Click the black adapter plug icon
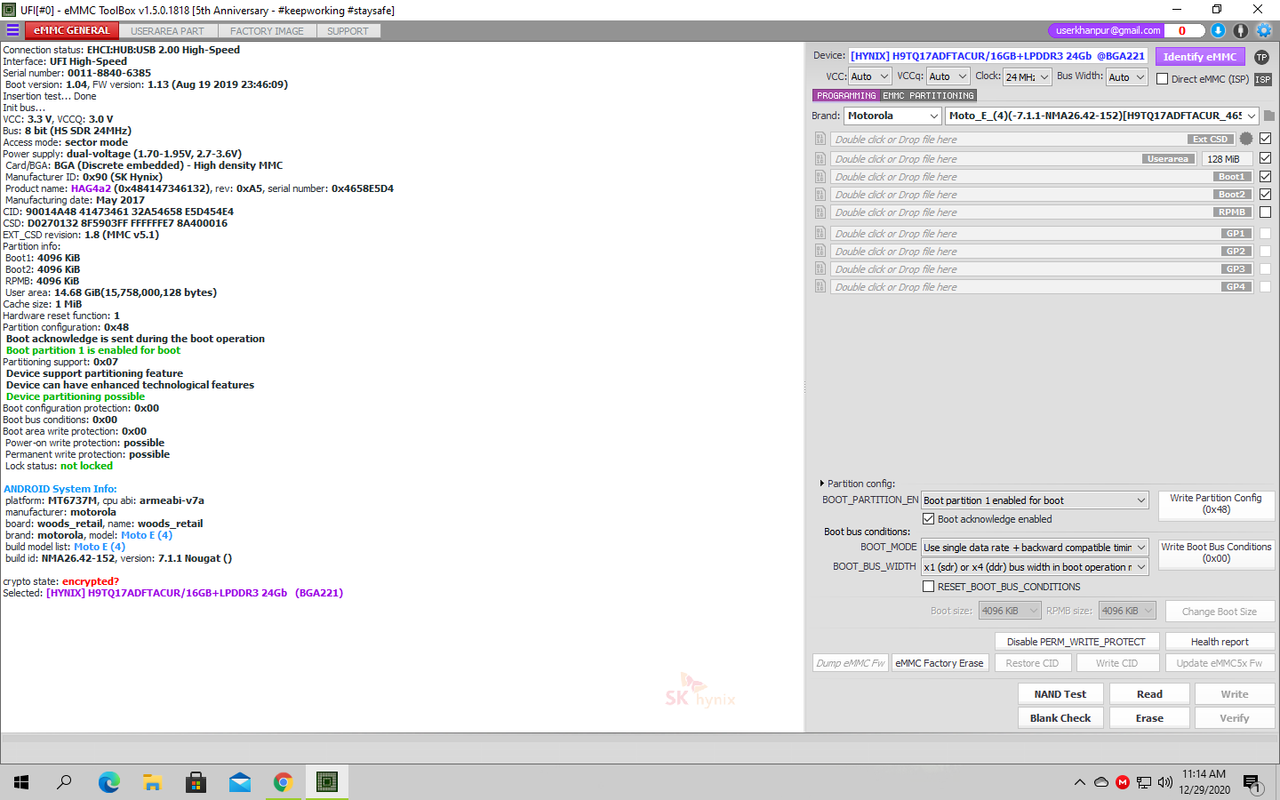The height and width of the screenshot is (800, 1280). pyautogui.click(x=1241, y=31)
